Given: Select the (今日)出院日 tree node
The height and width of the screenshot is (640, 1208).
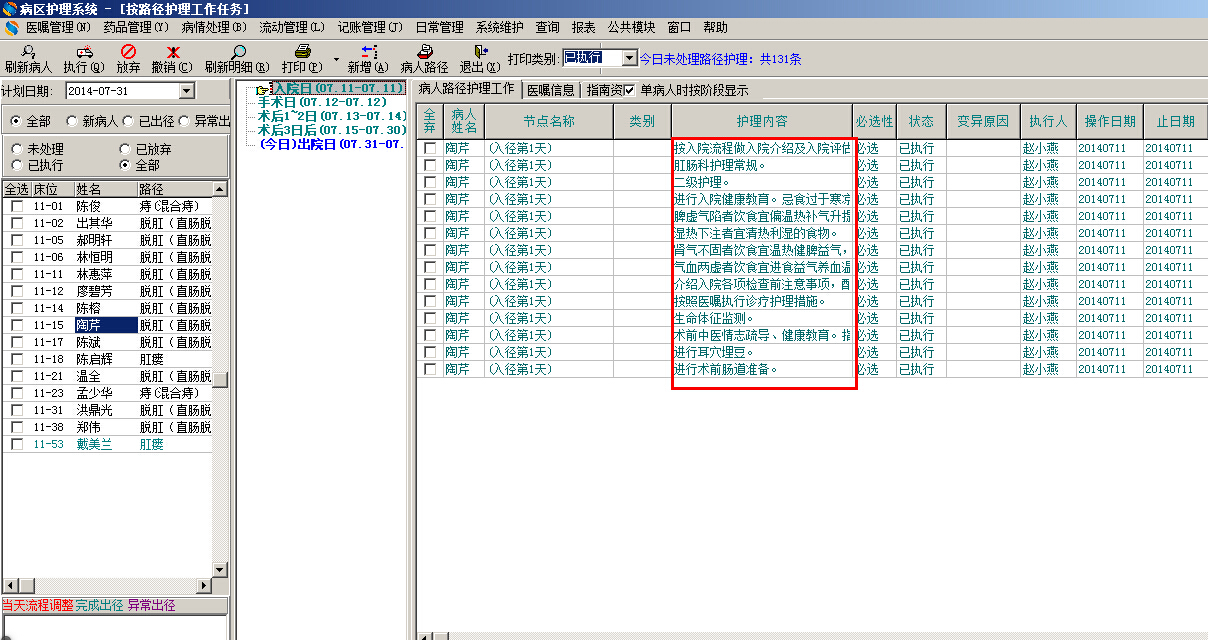Looking at the screenshot, I should pyautogui.click(x=332, y=144).
